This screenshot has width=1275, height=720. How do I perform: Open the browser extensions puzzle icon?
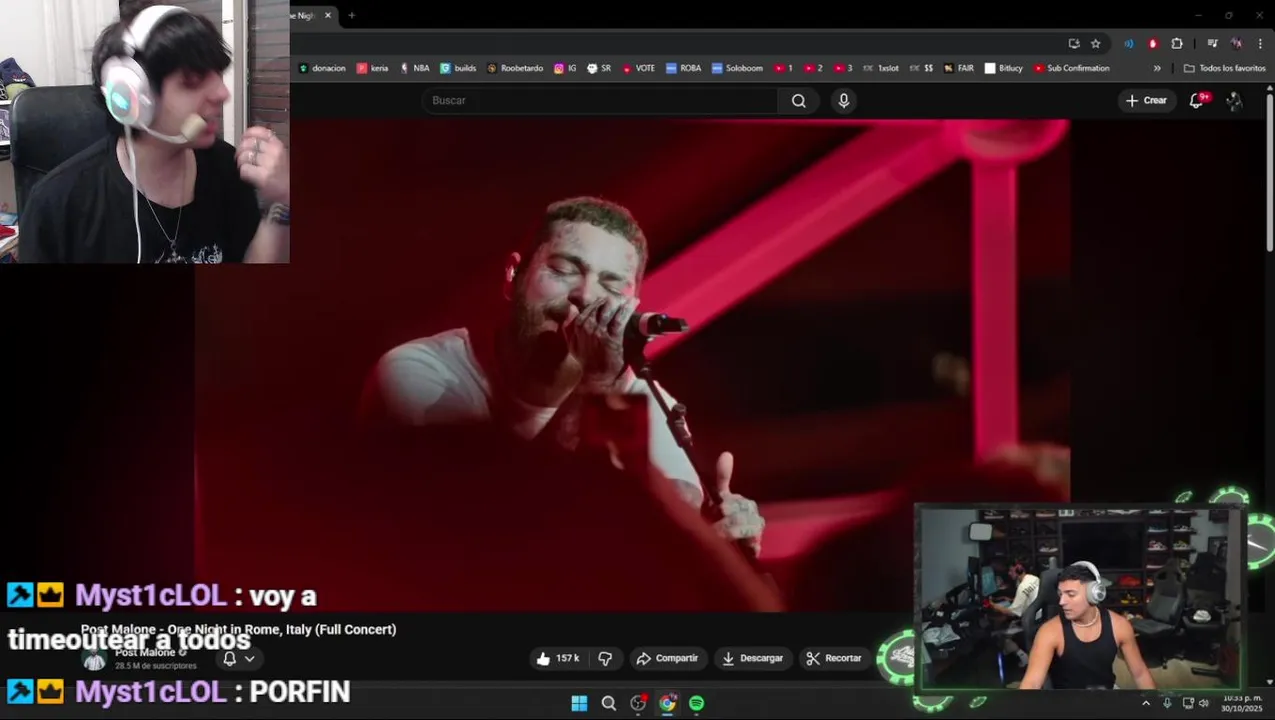point(1177,43)
